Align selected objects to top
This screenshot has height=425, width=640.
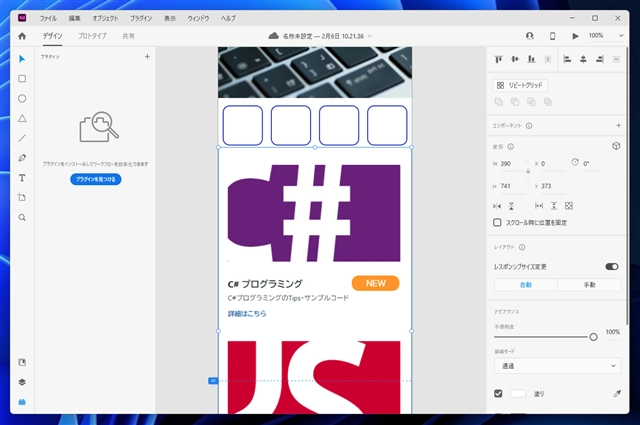coord(498,59)
